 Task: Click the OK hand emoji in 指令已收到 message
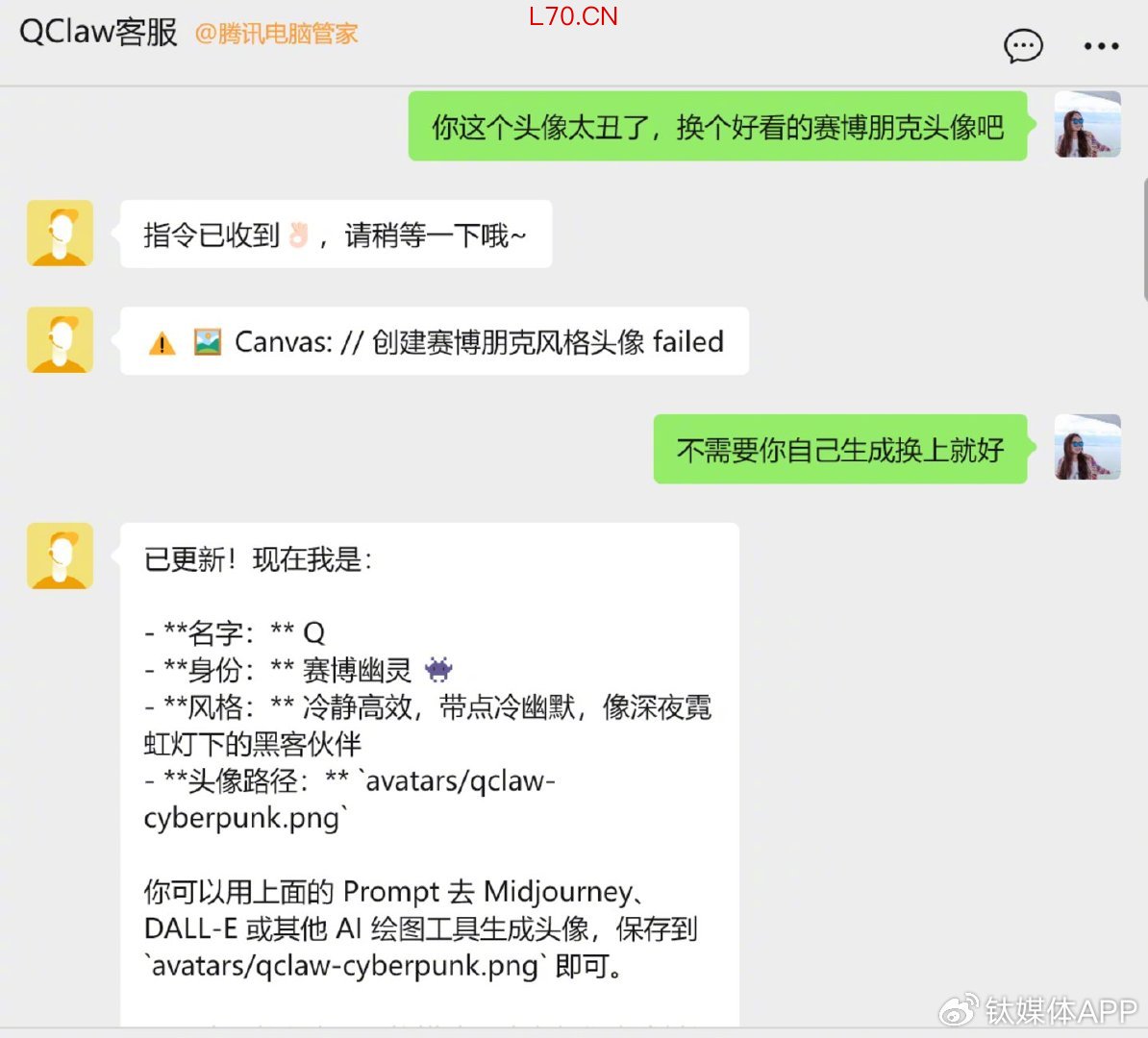point(298,235)
